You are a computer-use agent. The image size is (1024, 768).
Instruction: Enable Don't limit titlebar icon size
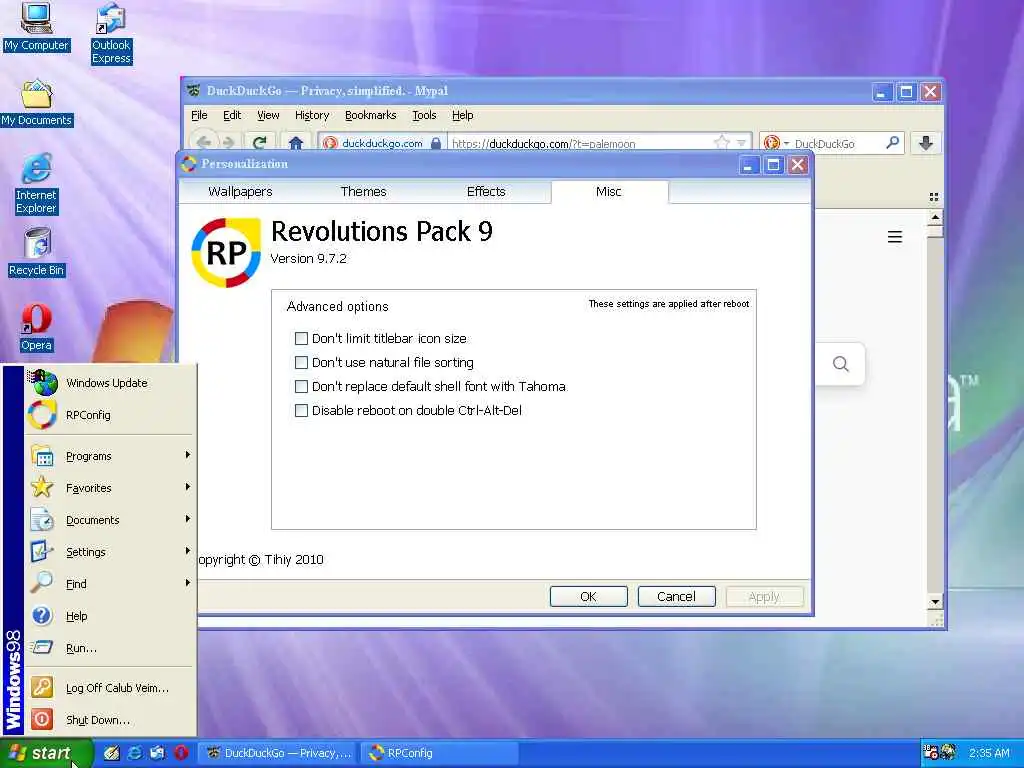coord(301,338)
